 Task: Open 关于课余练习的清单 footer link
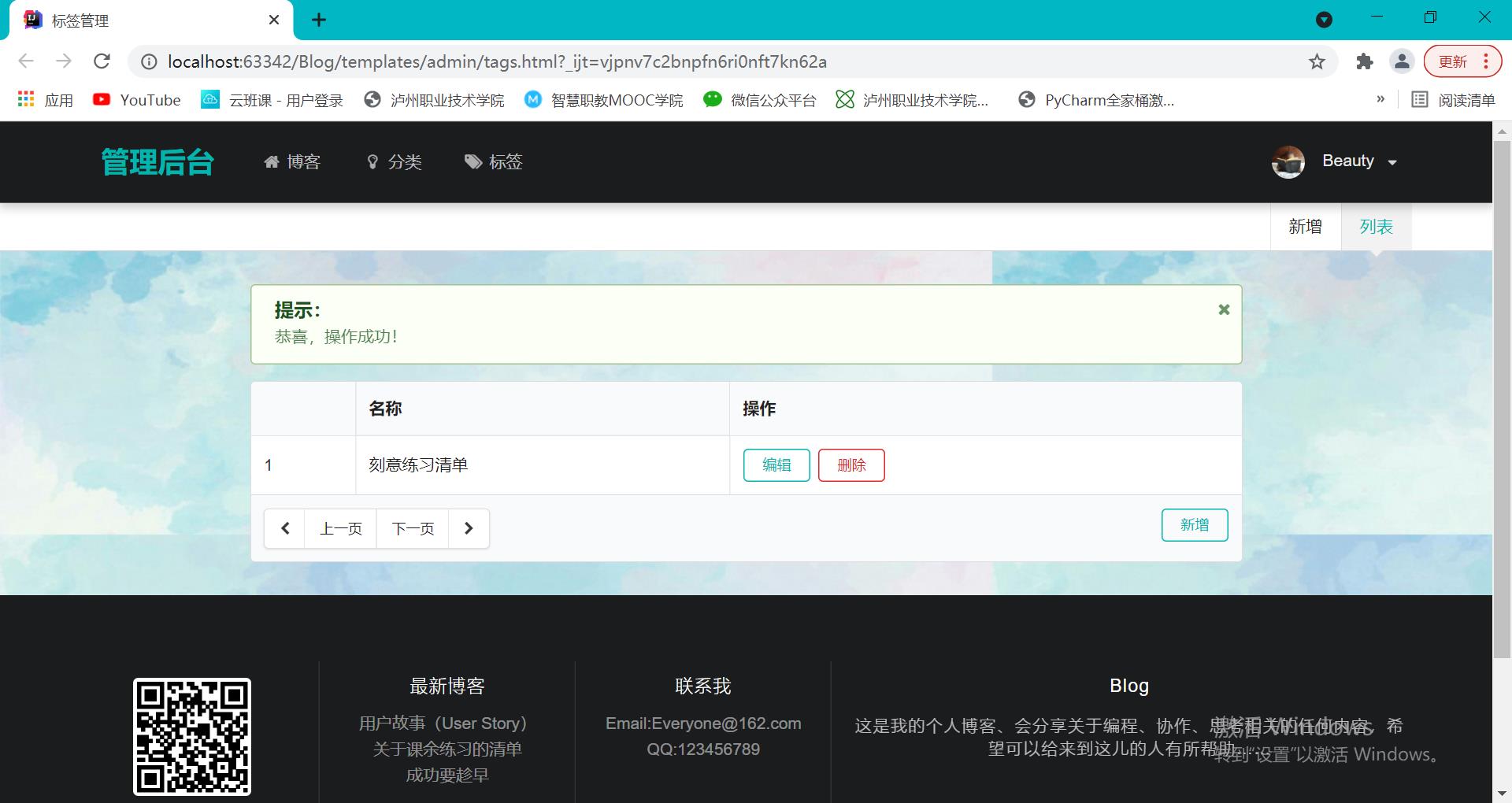click(x=447, y=749)
